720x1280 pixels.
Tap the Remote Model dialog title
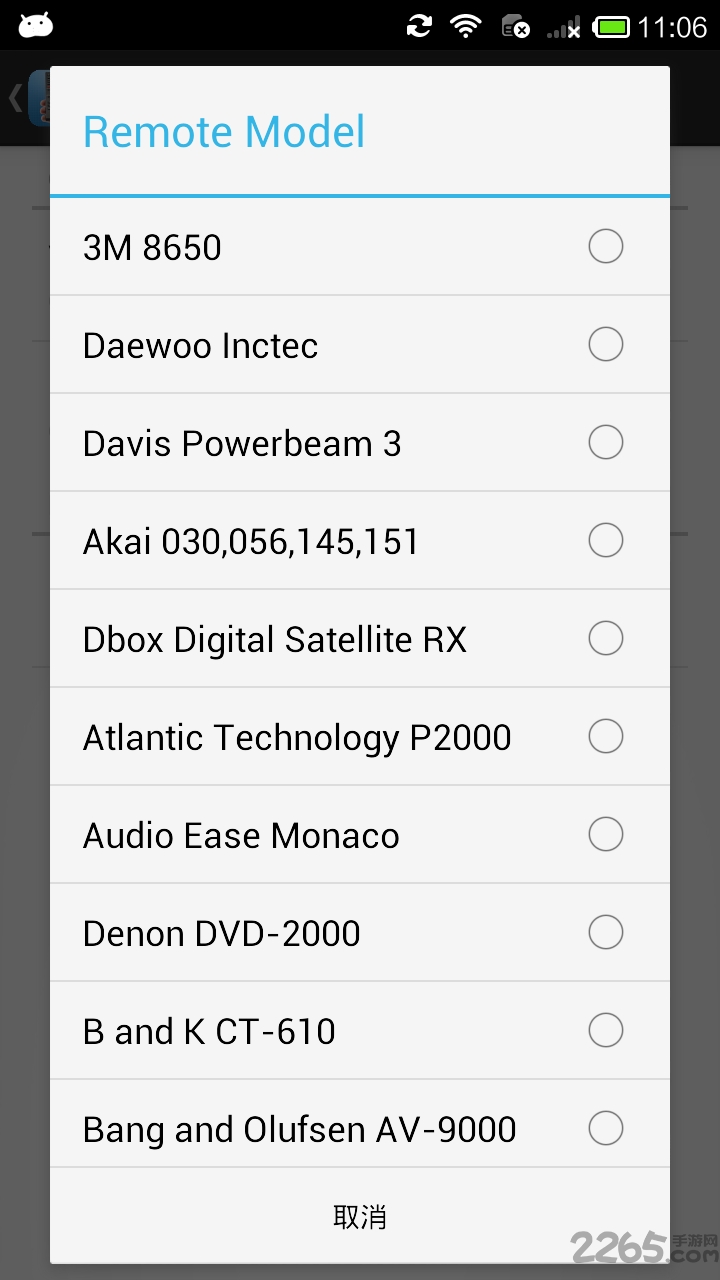click(224, 132)
